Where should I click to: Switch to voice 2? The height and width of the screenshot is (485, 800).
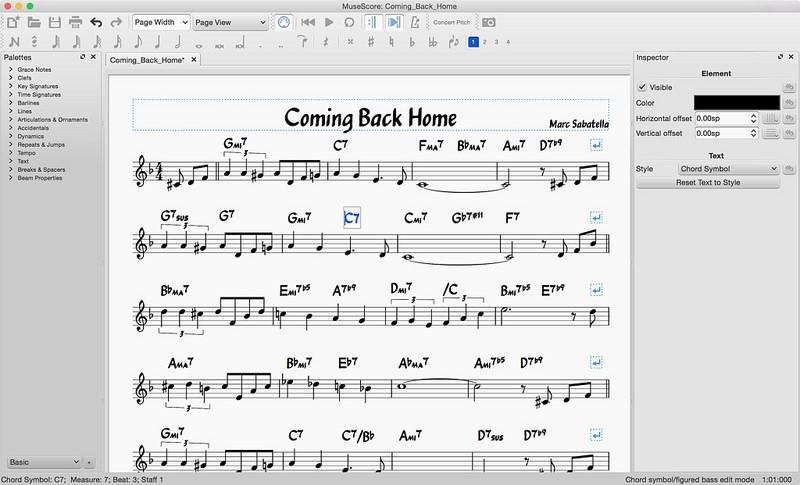coord(485,42)
